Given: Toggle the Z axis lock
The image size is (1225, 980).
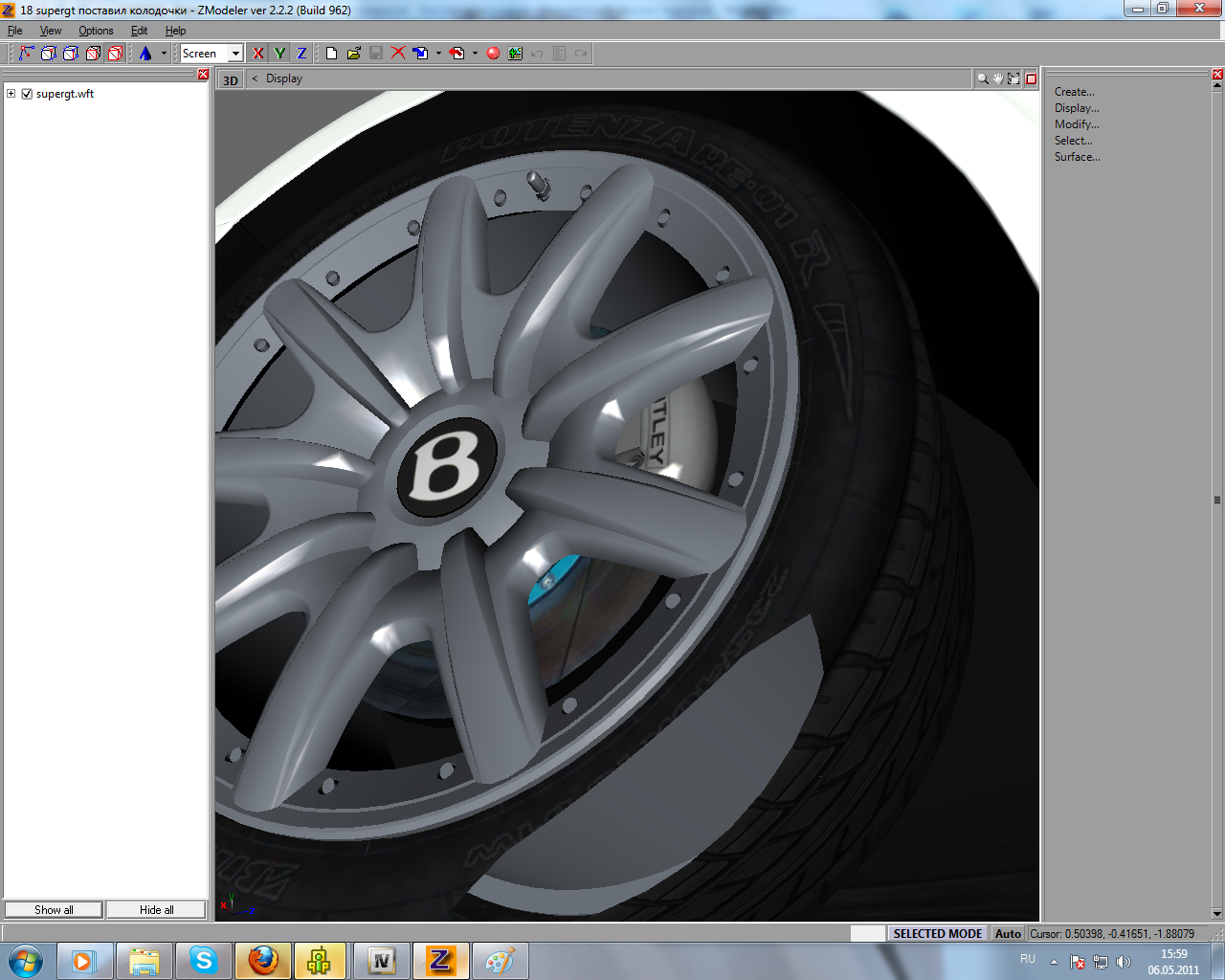Looking at the screenshot, I should (301, 54).
